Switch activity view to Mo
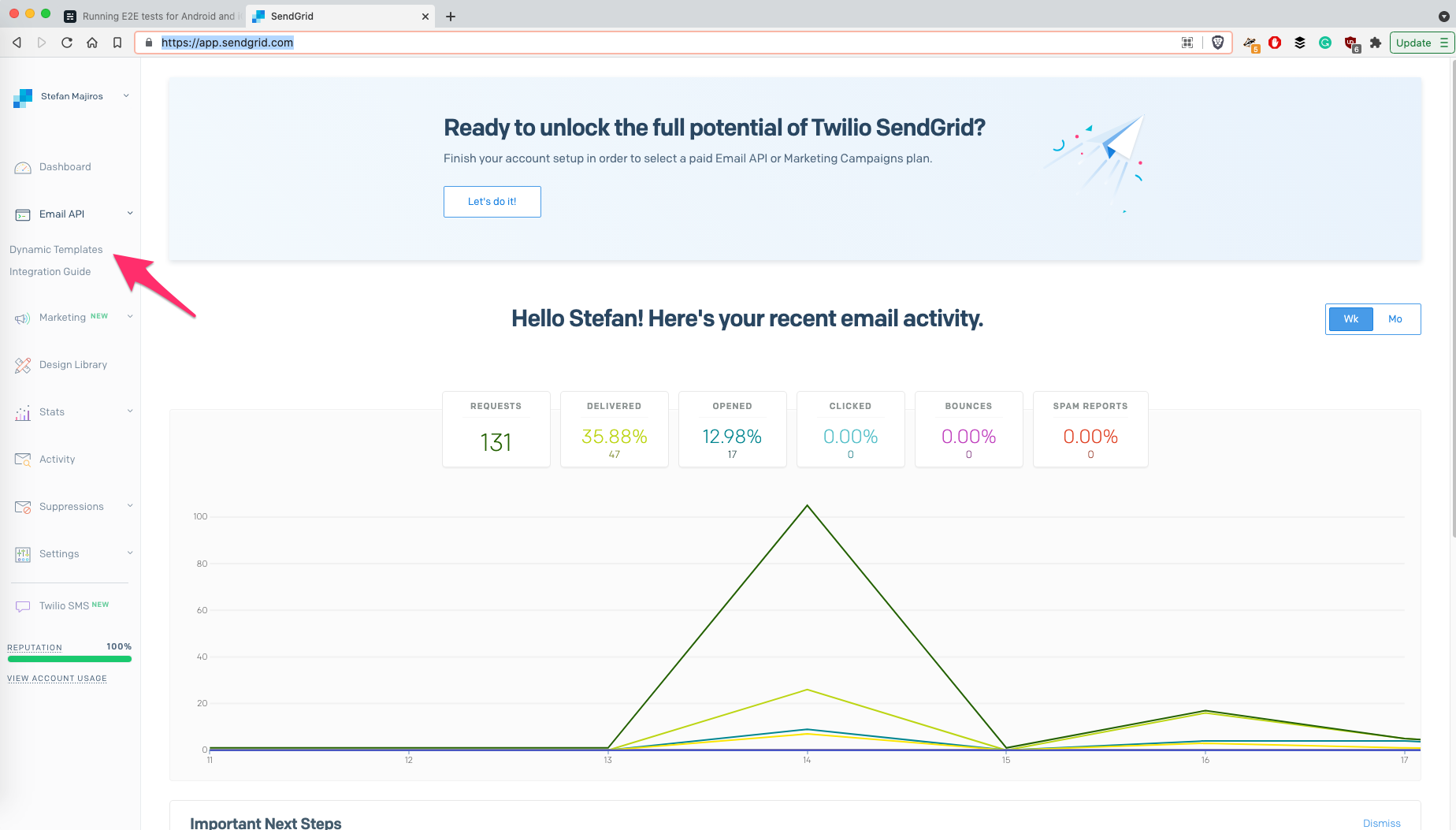This screenshot has height=830, width=1456. point(1395,319)
